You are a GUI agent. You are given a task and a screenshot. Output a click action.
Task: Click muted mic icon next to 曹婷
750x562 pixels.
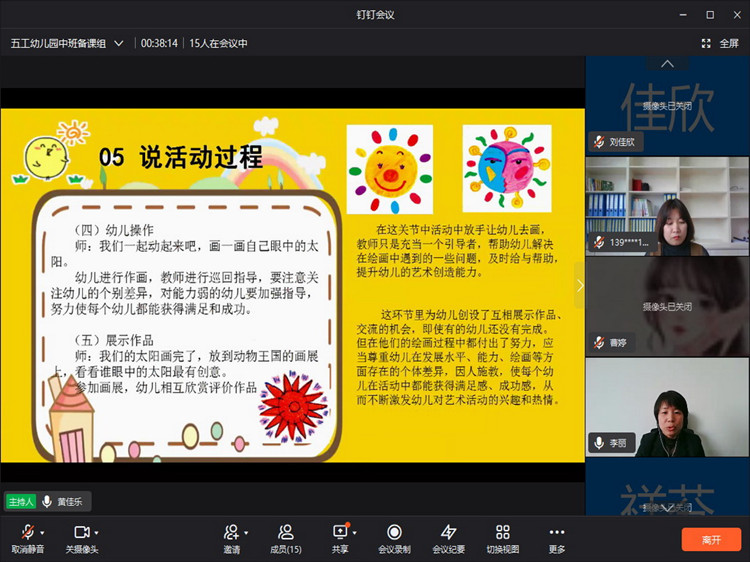599,342
